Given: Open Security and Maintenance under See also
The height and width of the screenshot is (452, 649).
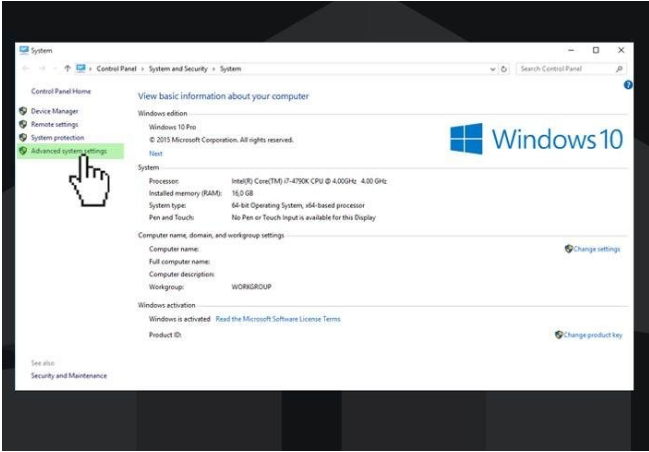Looking at the screenshot, I should coord(69,376).
